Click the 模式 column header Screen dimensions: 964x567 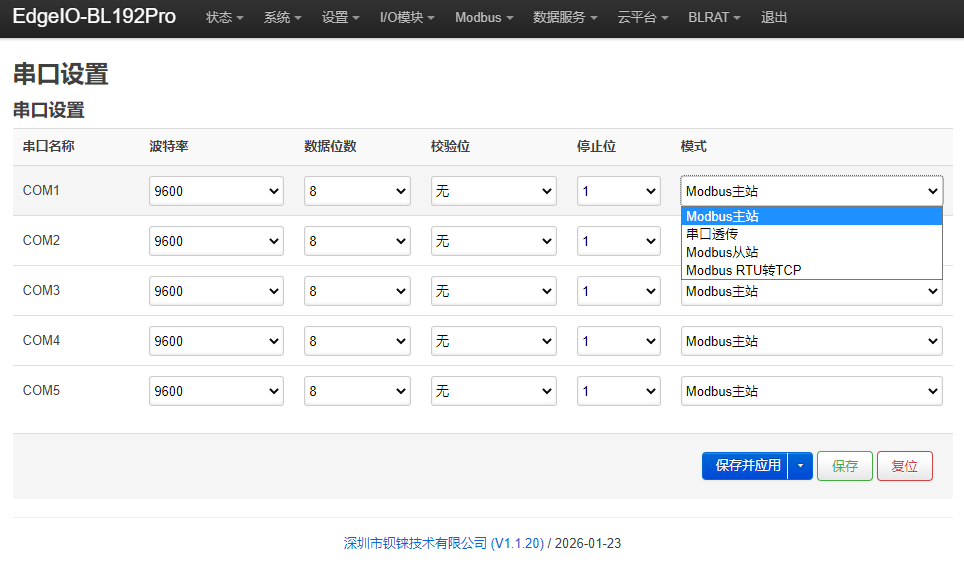[x=693, y=146]
